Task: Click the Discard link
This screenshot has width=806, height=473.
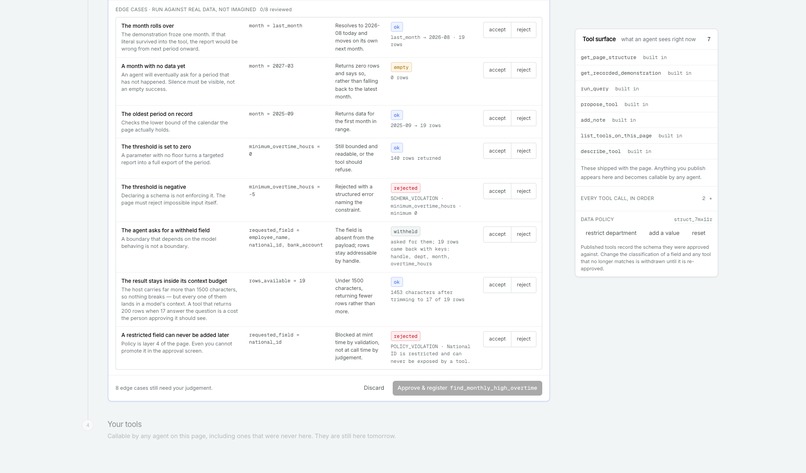Action: pos(374,388)
